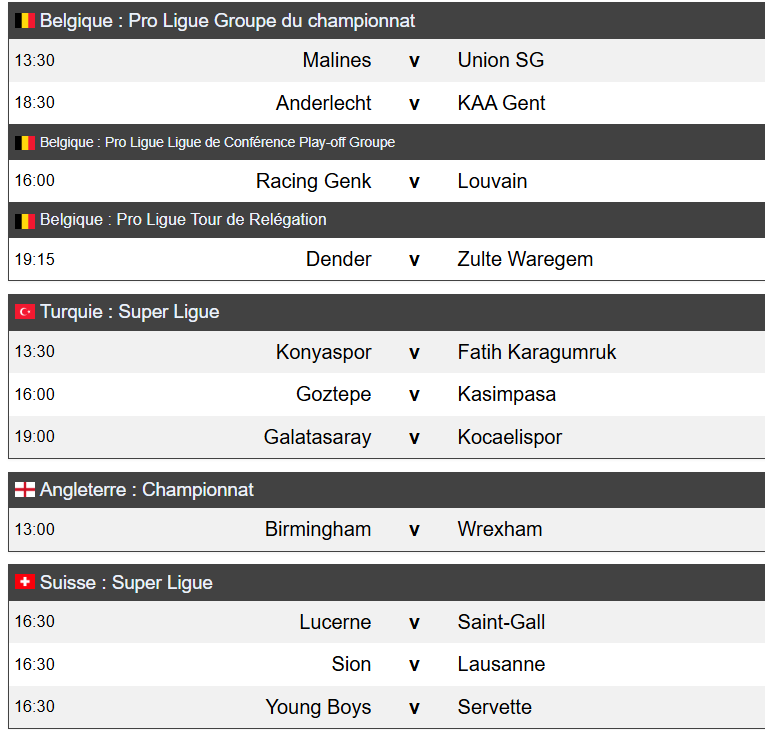Click the Belgian flag beside Conférence Play-off Groupe

tap(25, 143)
